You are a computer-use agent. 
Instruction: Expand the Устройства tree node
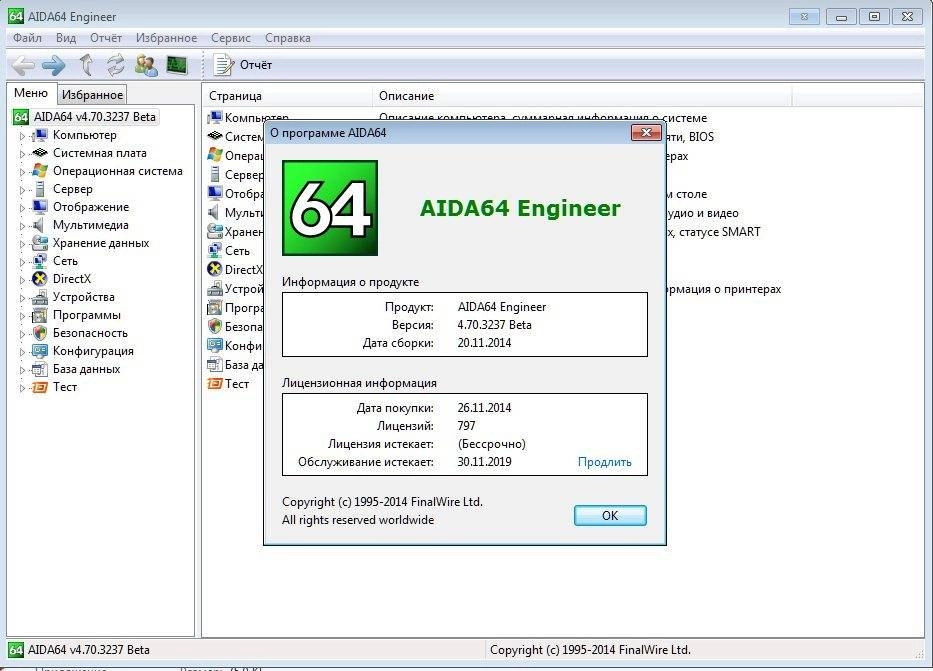pyautogui.click(x=23, y=298)
